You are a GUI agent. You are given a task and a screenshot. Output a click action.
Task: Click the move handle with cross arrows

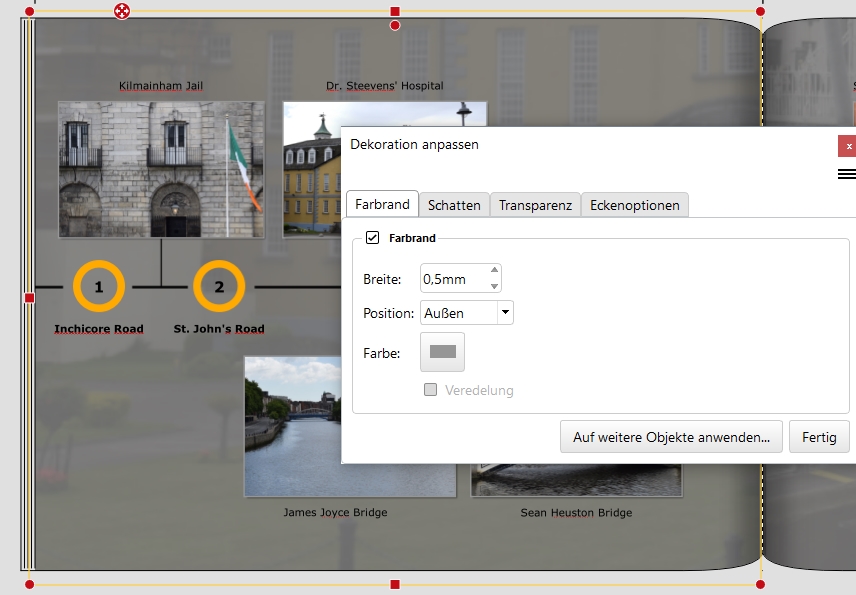tap(122, 11)
